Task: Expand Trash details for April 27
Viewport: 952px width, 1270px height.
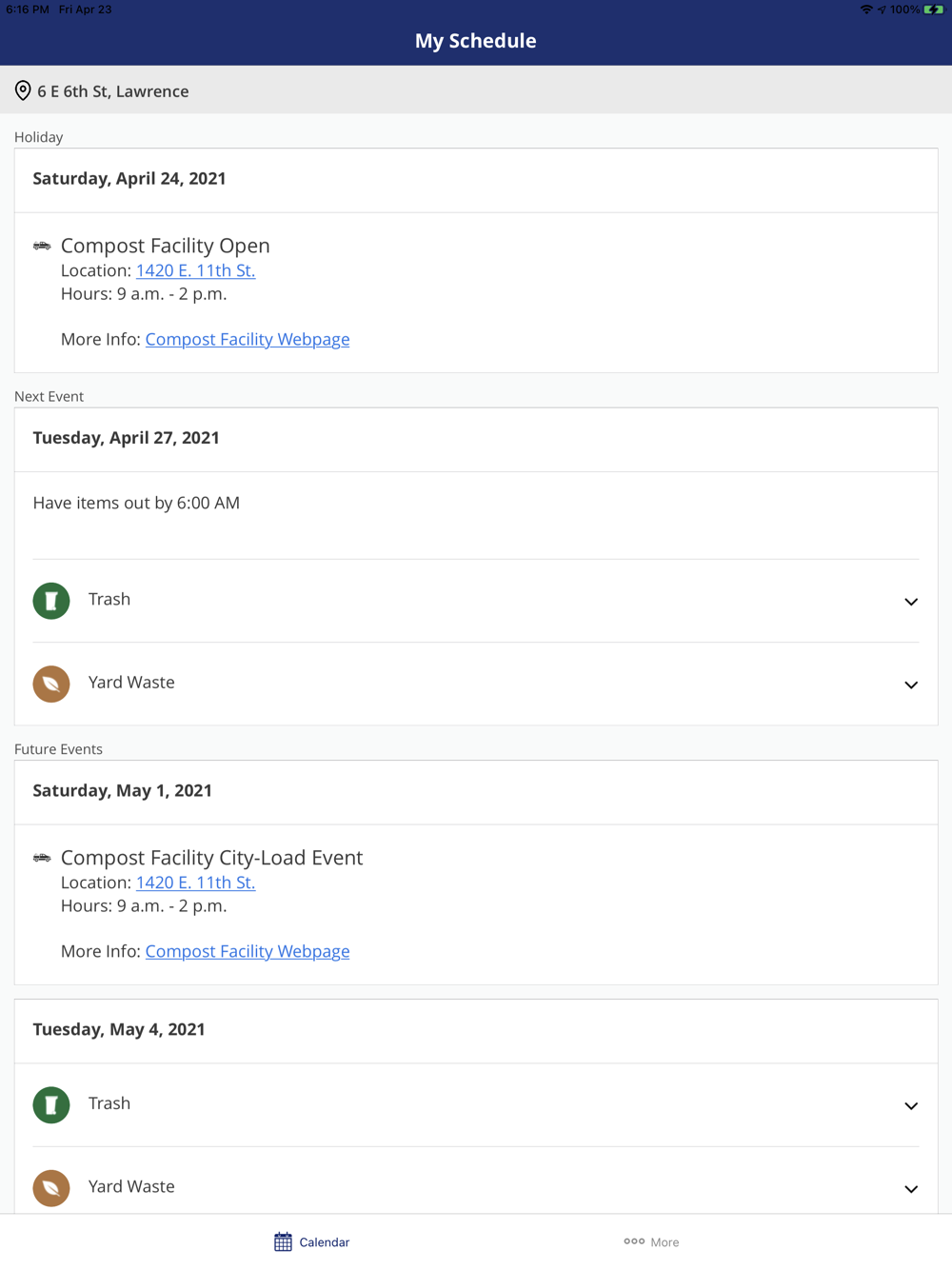Action: click(910, 601)
